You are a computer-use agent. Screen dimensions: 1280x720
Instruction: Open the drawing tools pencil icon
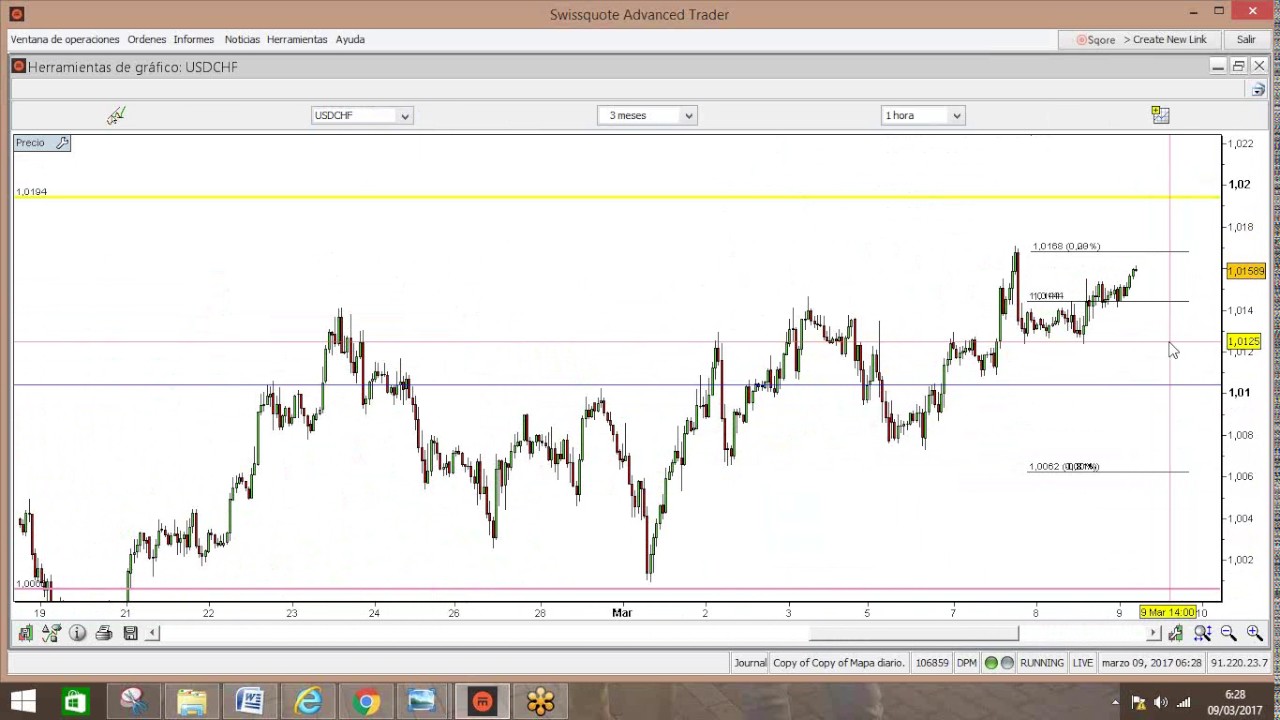click(x=116, y=116)
